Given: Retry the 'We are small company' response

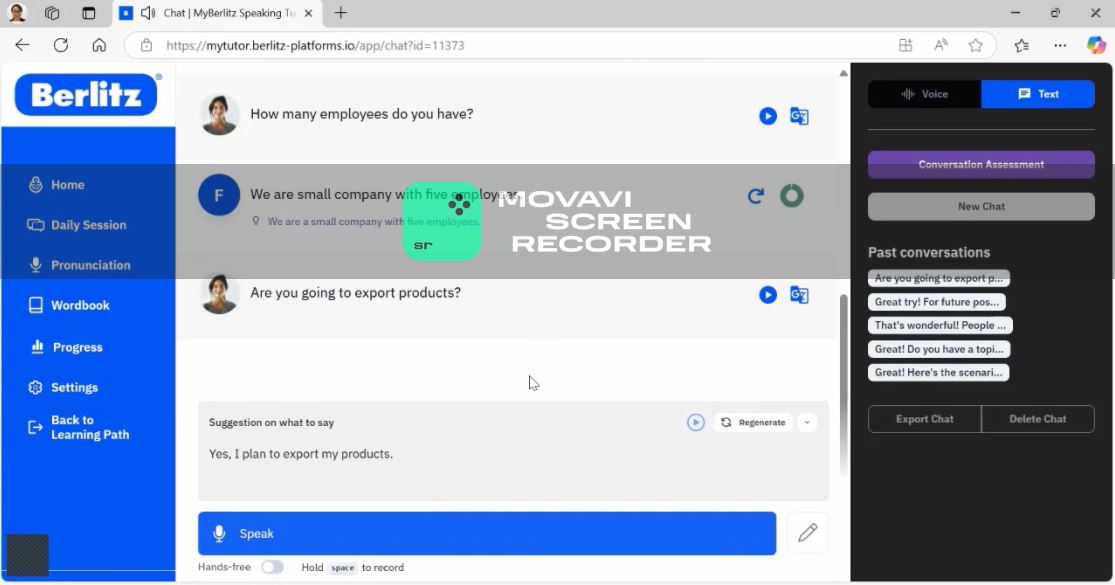Looking at the screenshot, I should point(755,196).
